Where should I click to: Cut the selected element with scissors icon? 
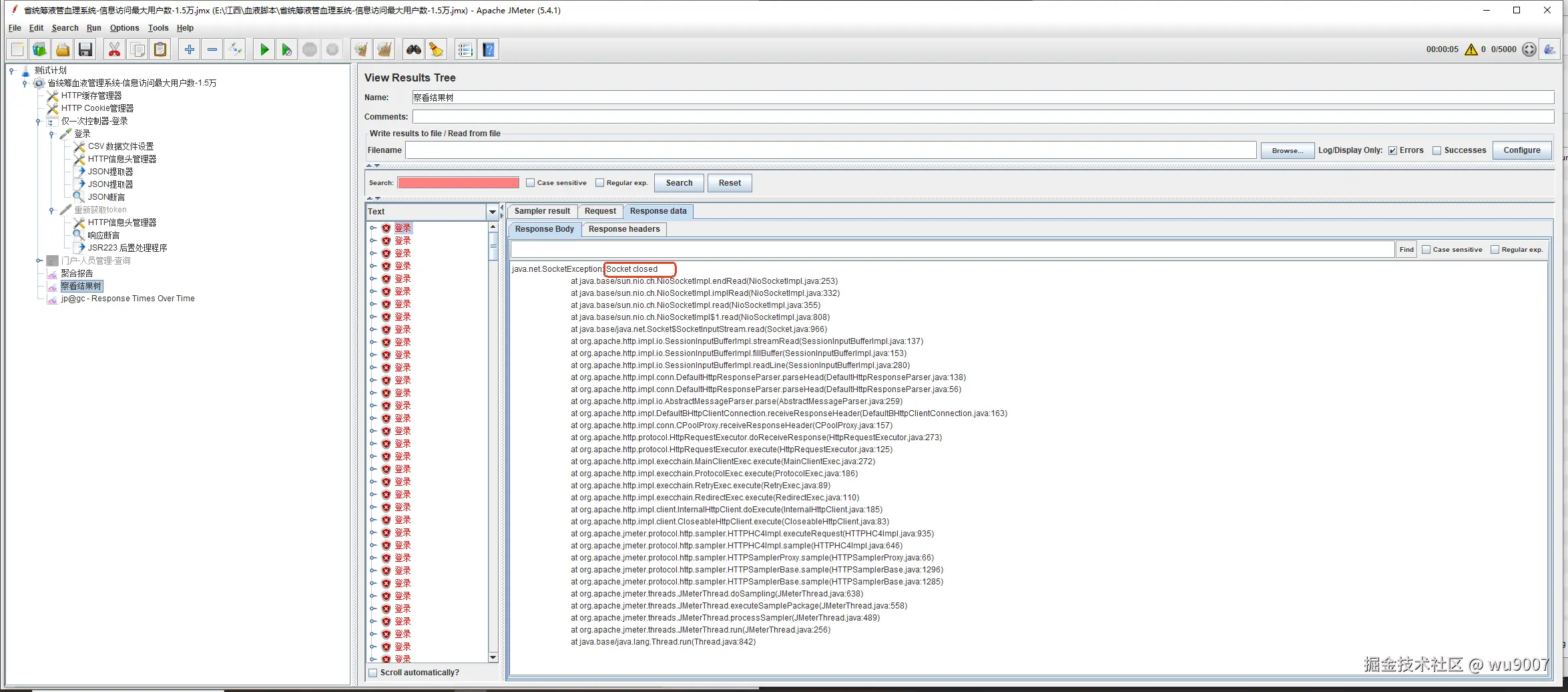tap(115, 49)
